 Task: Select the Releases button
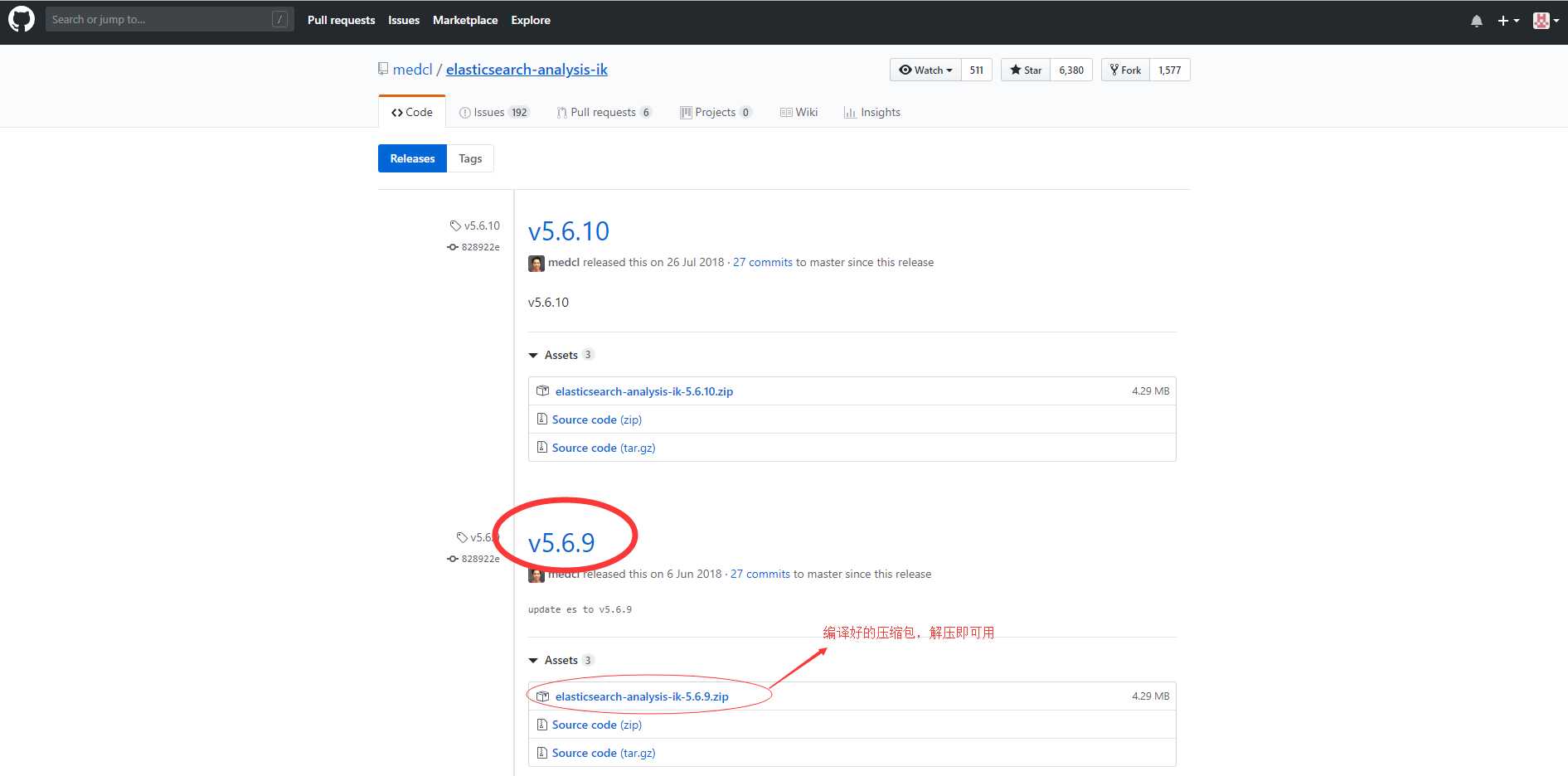(x=412, y=158)
